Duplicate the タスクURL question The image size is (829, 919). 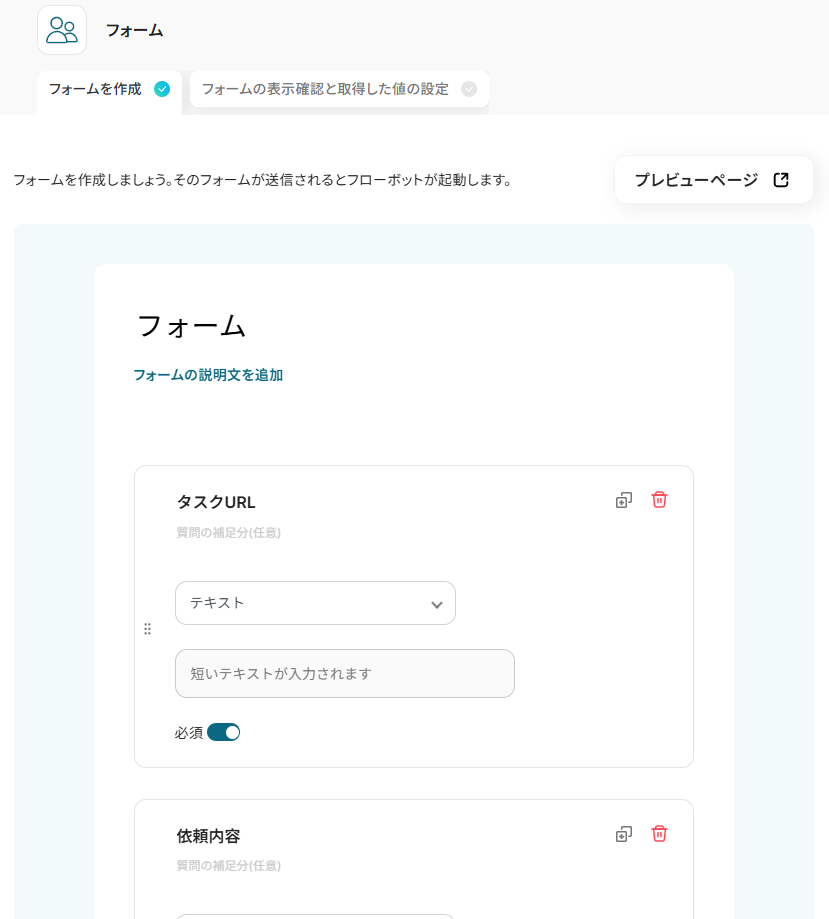(x=624, y=500)
